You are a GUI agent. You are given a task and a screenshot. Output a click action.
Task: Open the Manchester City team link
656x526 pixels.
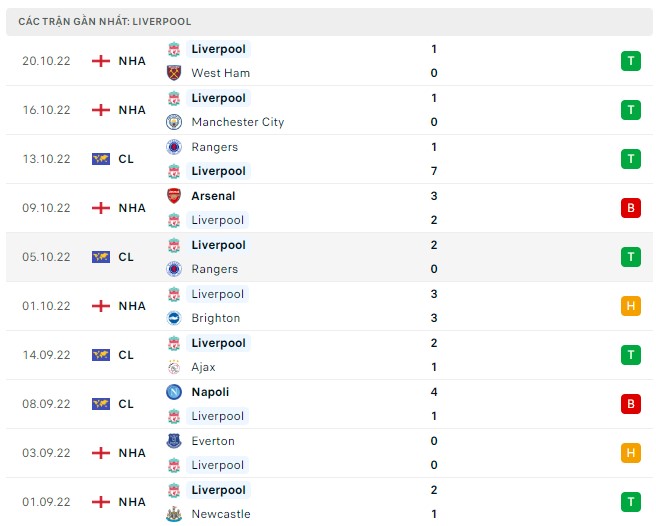tap(238, 122)
